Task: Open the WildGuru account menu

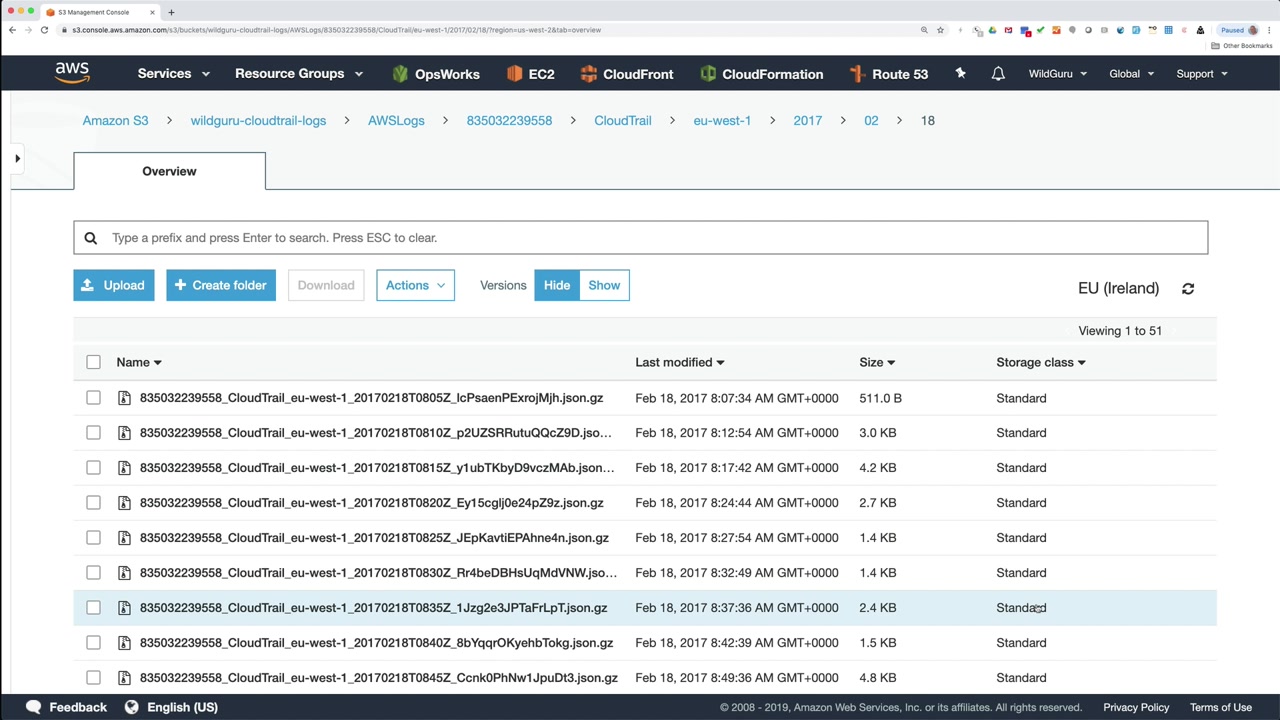Action: coord(1057,74)
